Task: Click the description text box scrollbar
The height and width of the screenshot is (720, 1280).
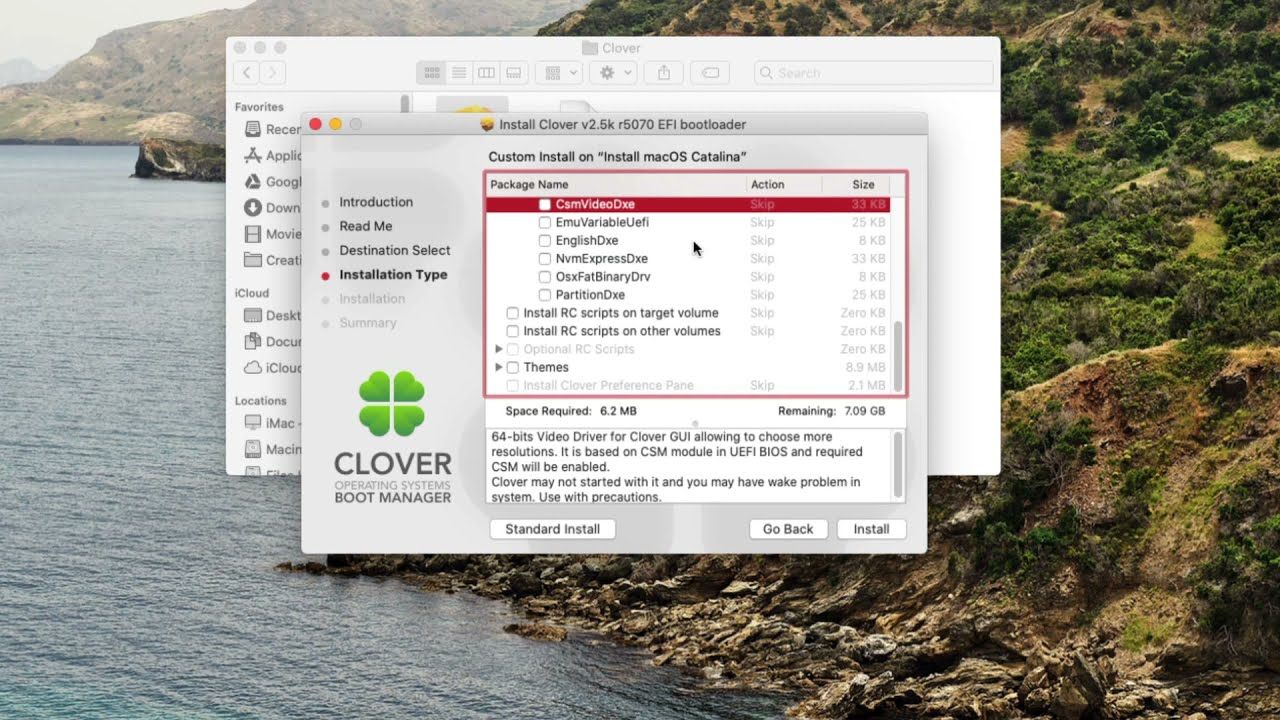Action: pyautogui.click(x=898, y=466)
